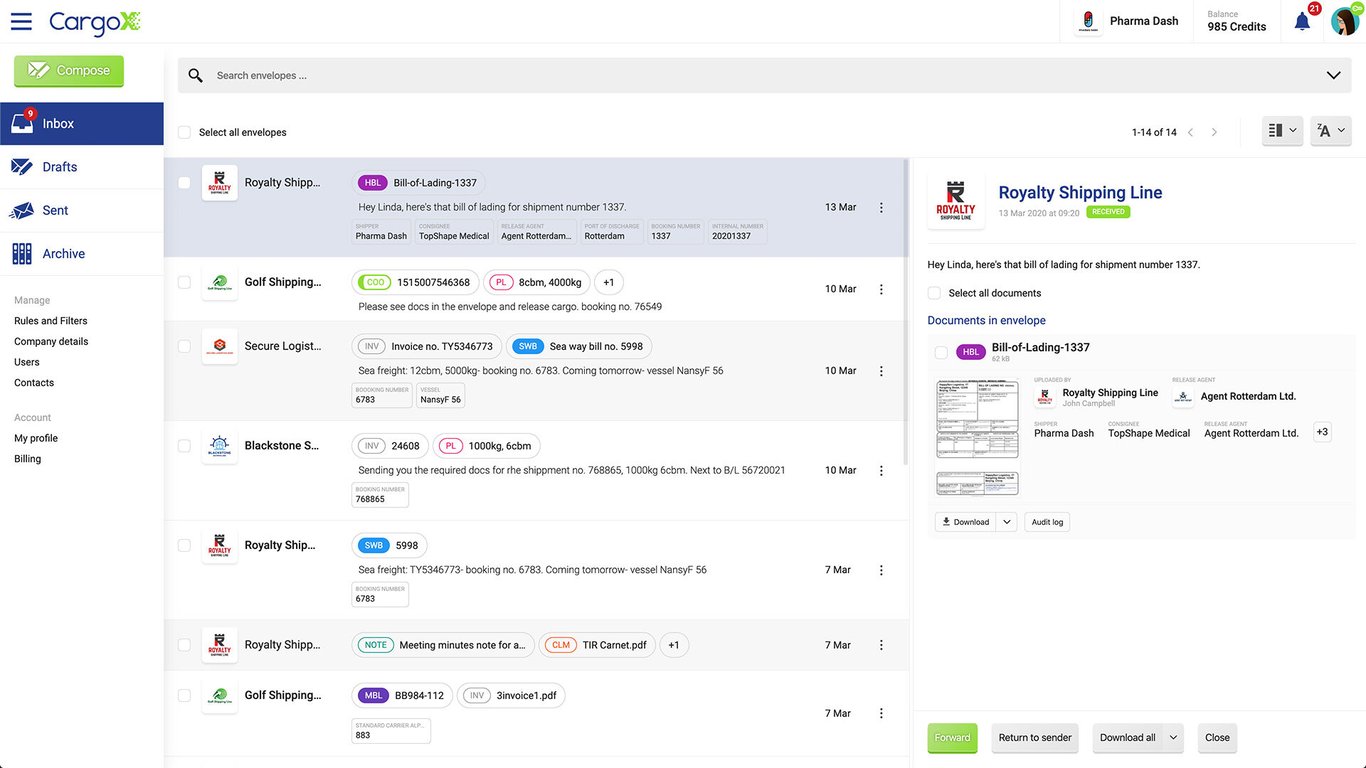Open the Rules and Filters link
Image resolution: width=1366 pixels, height=768 pixels.
pos(50,321)
